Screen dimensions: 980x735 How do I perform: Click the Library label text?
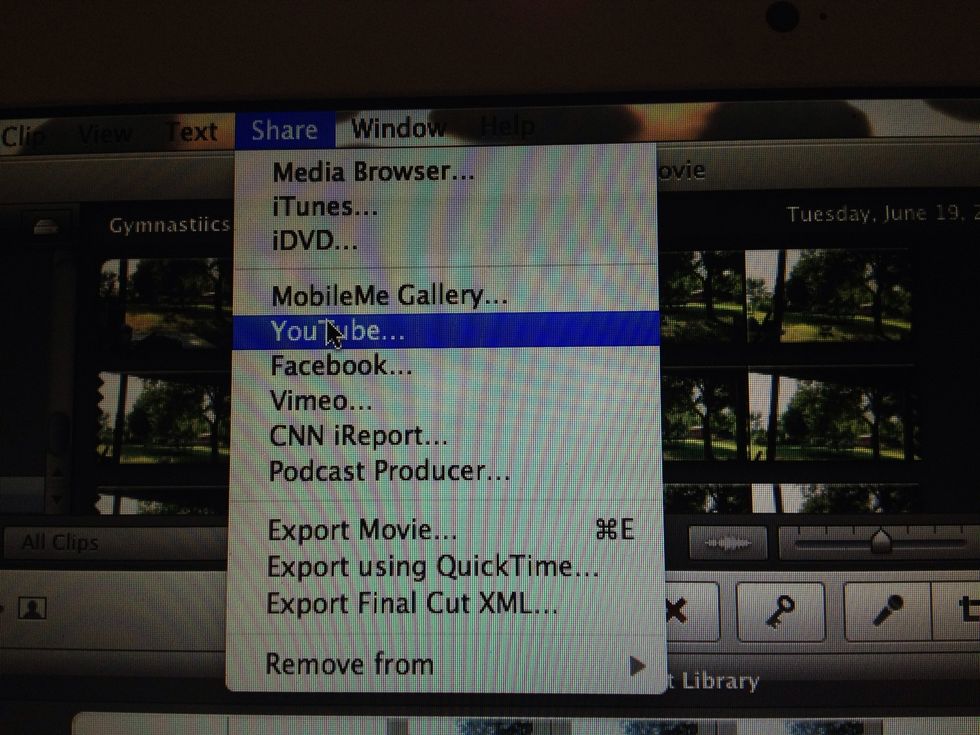(x=720, y=681)
